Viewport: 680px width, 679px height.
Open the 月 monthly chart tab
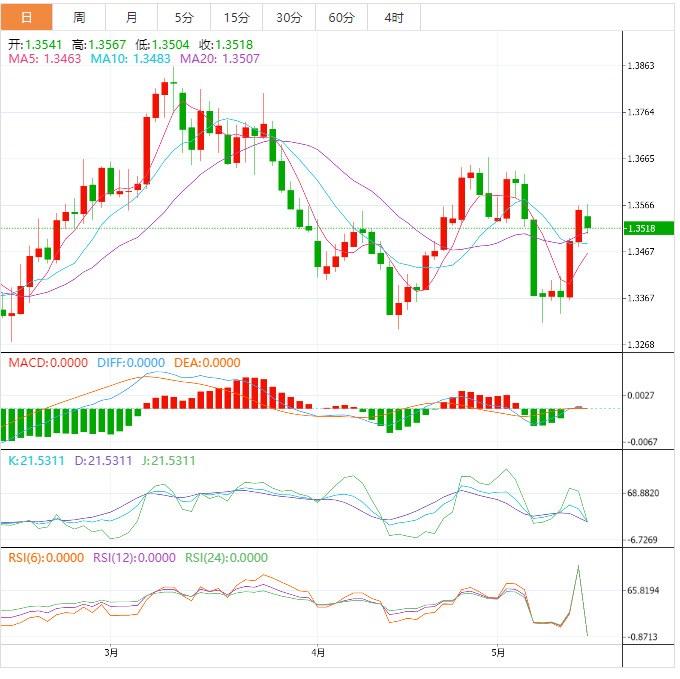pyautogui.click(x=132, y=17)
